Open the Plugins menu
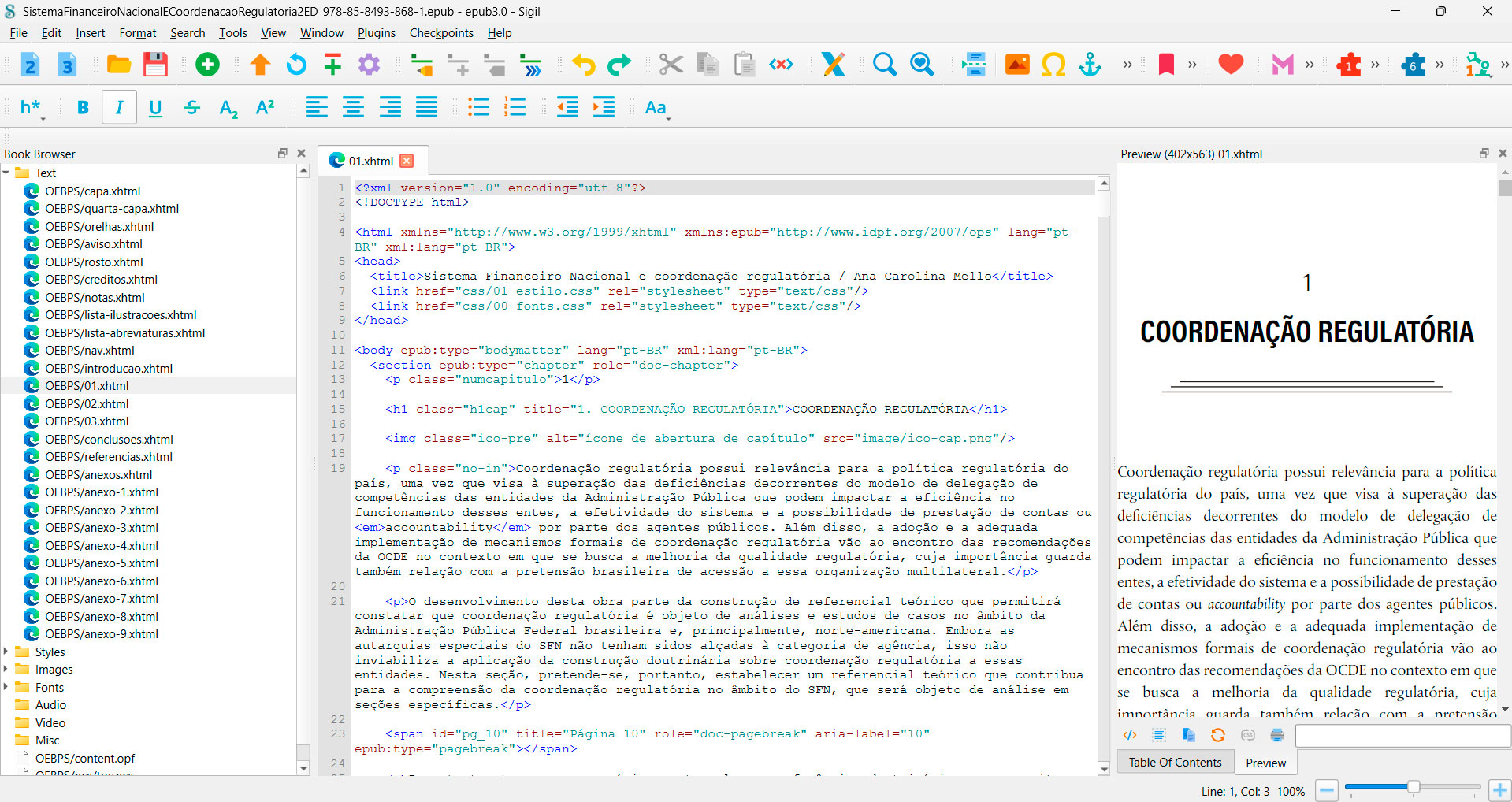The width and height of the screenshot is (1512, 802). coord(376,33)
